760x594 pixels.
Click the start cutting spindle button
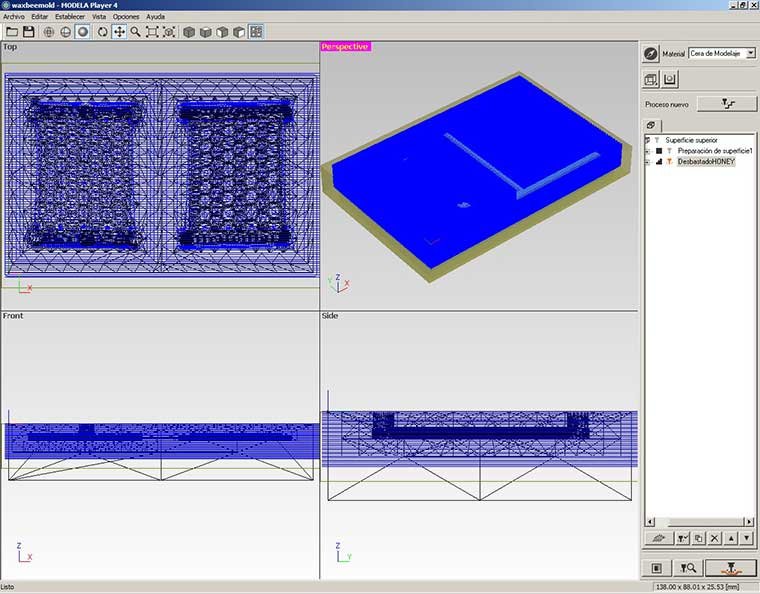731,567
